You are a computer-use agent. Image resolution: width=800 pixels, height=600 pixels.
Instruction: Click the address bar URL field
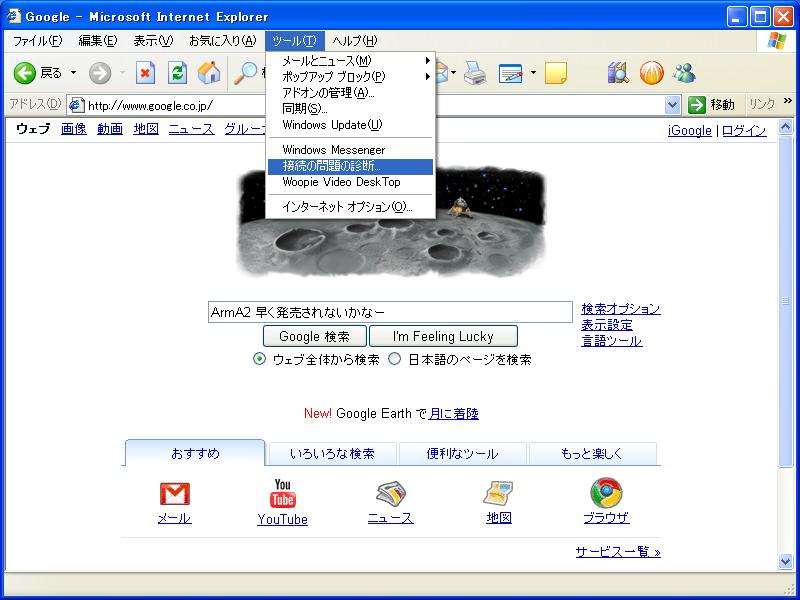[375, 106]
